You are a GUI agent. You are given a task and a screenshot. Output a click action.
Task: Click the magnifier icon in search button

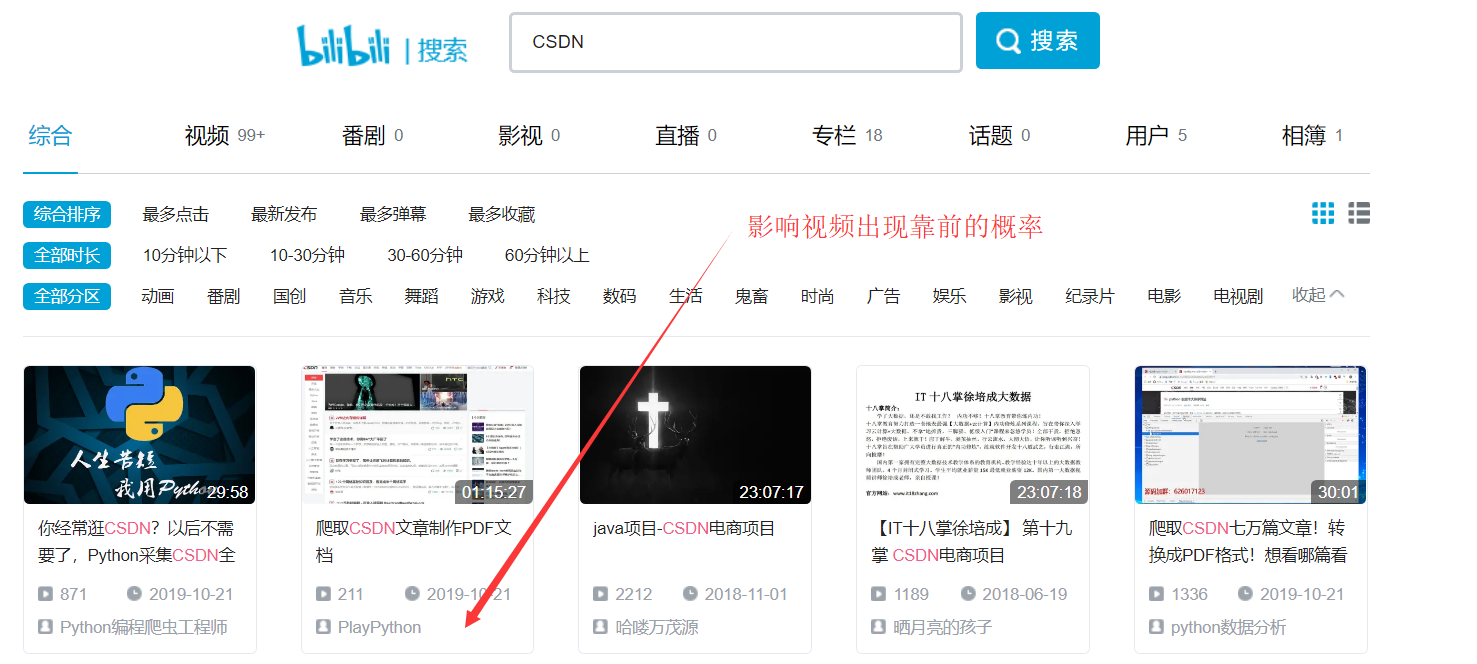point(1008,41)
